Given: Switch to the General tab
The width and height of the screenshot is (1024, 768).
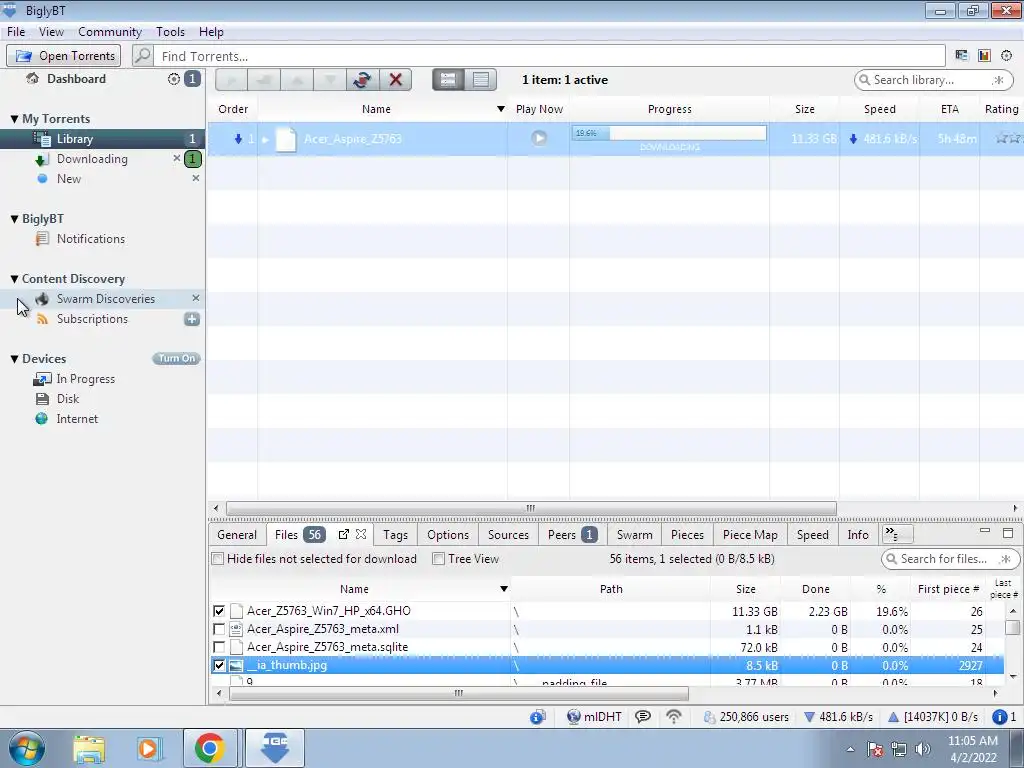Looking at the screenshot, I should (x=236, y=535).
